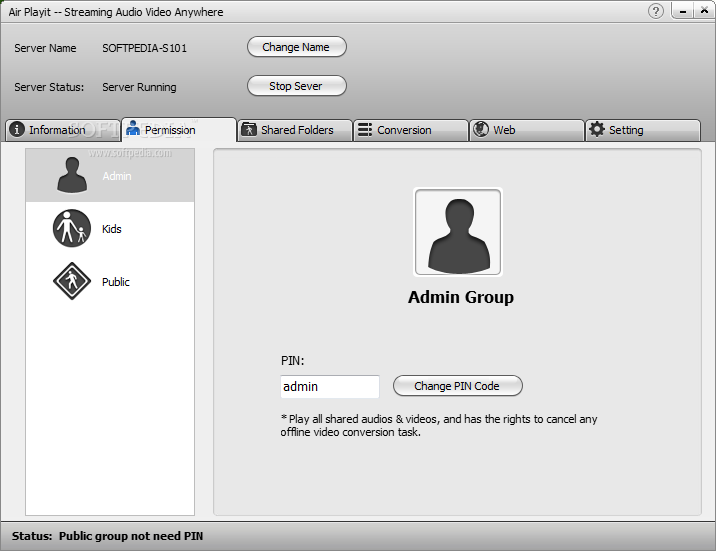Click the help question mark icon
This screenshot has height=551, width=716.
coord(656,11)
